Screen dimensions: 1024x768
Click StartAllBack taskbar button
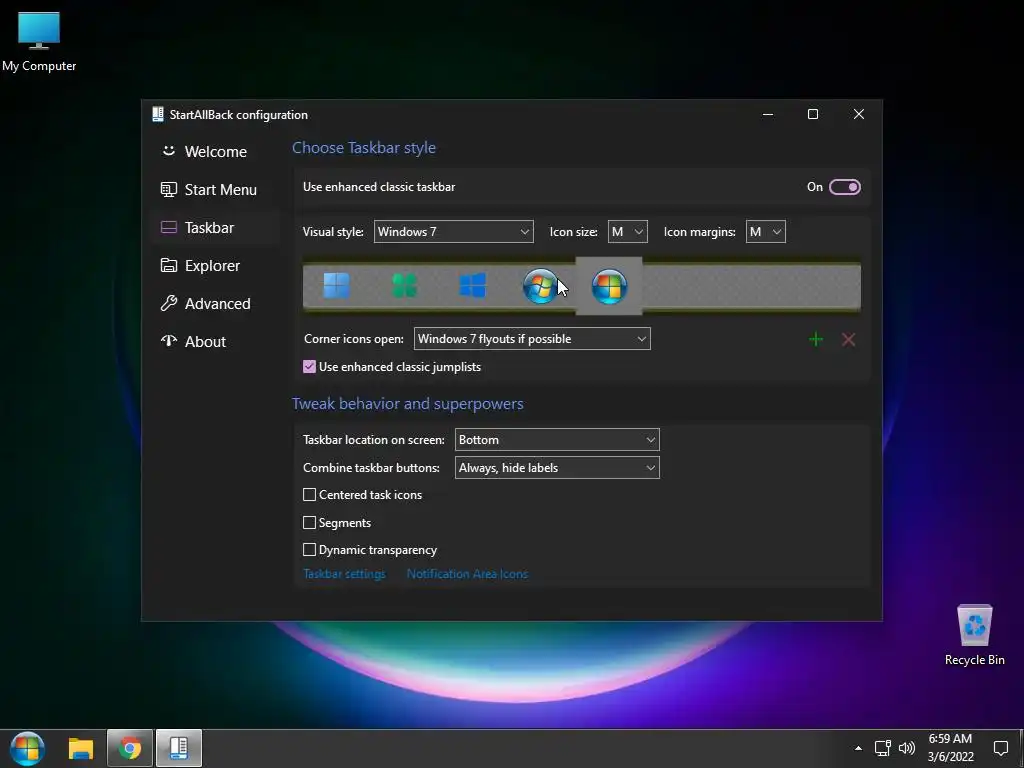coord(179,748)
